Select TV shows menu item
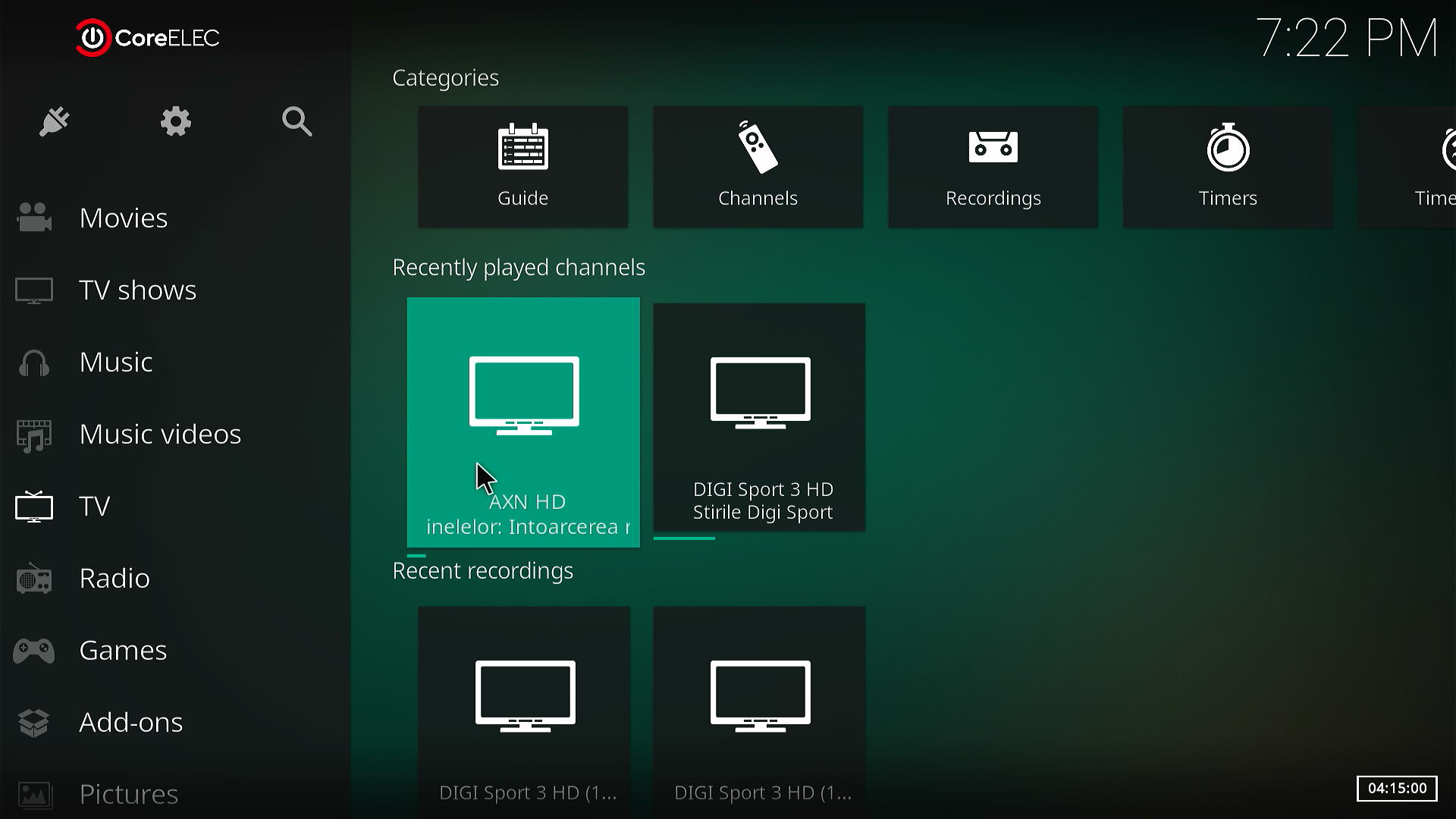Image resolution: width=1456 pixels, height=819 pixels. tap(137, 290)
